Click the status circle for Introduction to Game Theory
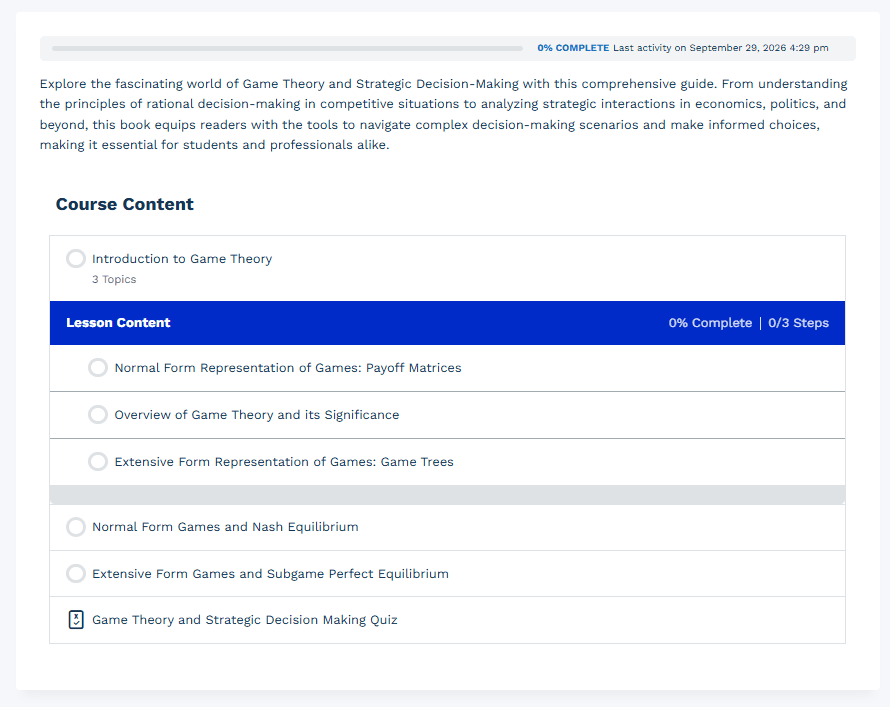890x707 pixels. click(75, 259)
